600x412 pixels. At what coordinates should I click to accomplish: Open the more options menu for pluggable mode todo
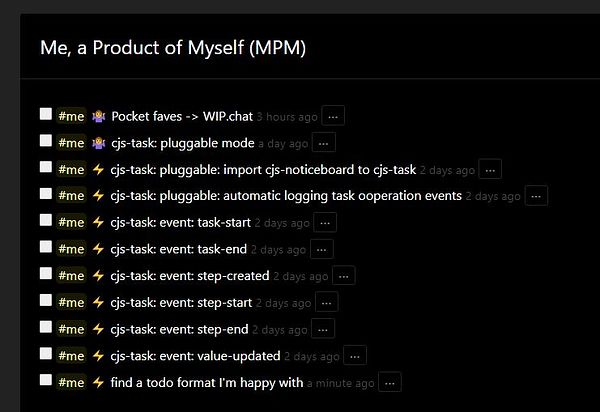pos(324,143)
